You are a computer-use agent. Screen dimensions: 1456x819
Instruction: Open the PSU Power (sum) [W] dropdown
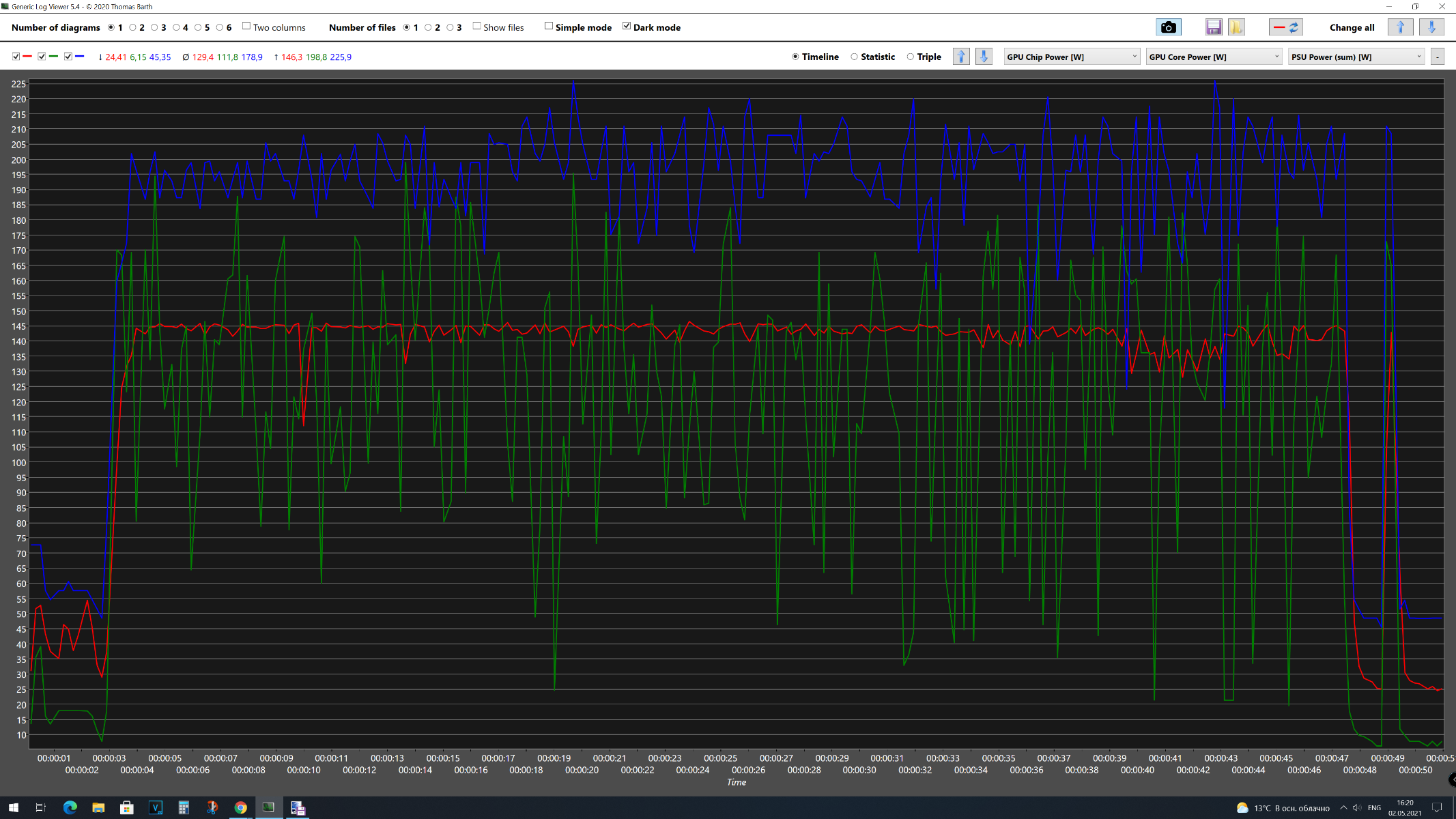coord(1356,57)
